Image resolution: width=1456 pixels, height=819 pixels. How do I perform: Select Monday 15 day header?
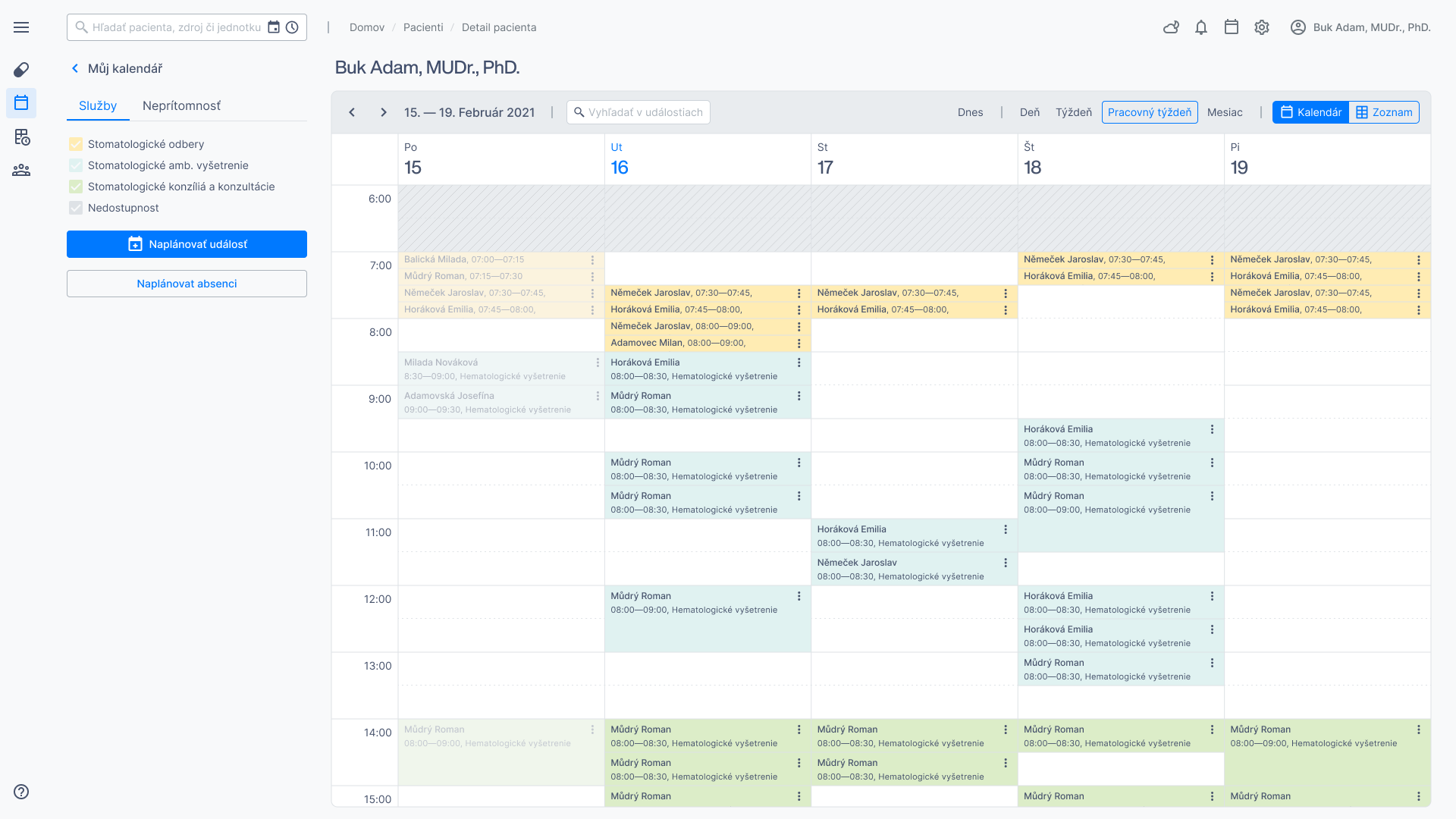500,159
